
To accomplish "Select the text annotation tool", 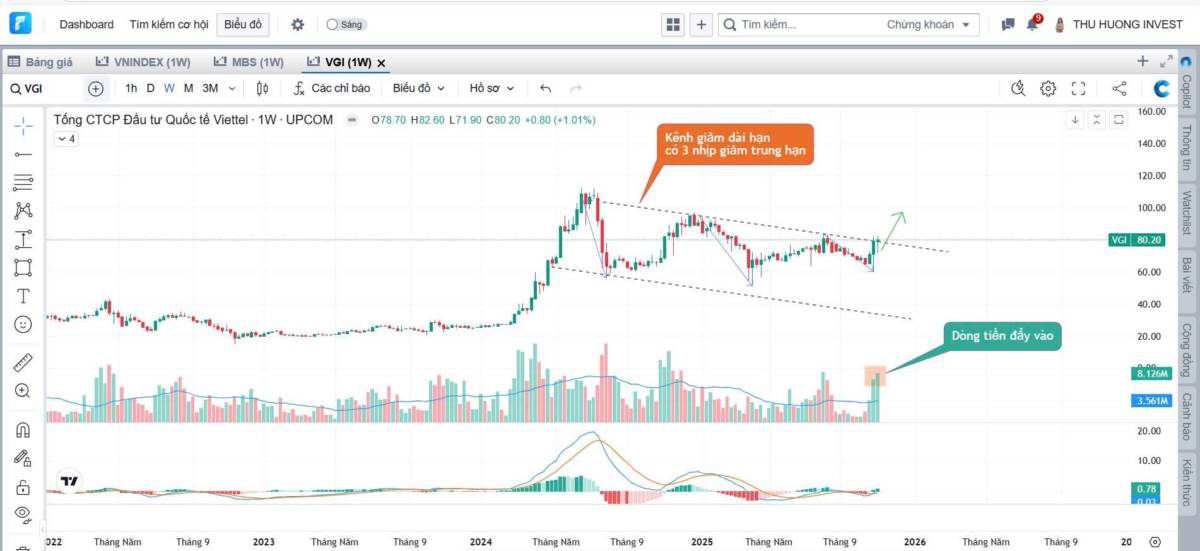I will pyautogui.click(x=23, y=296).
